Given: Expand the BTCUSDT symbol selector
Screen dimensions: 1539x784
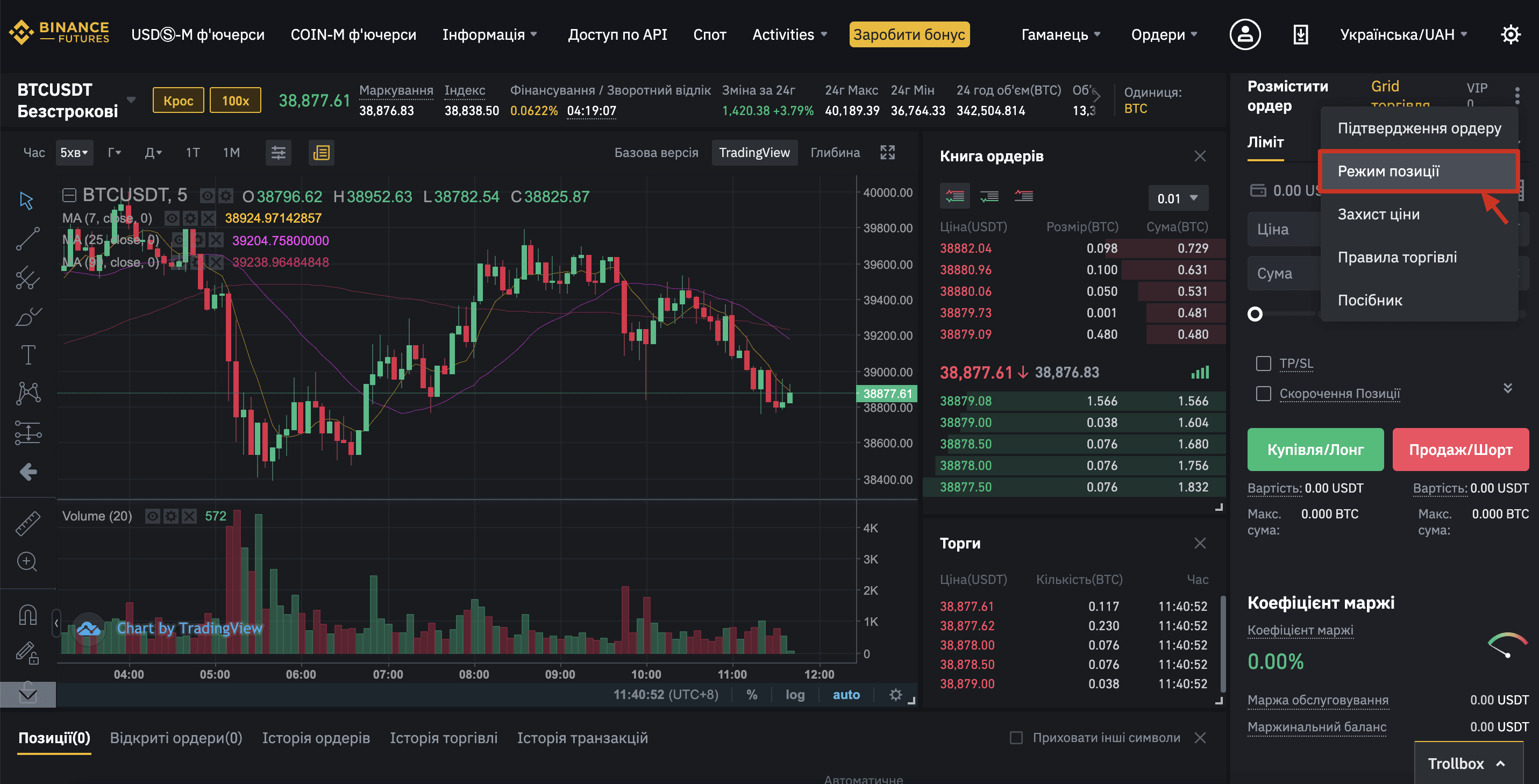Looking at the screenshot, I should pos(131,100).
